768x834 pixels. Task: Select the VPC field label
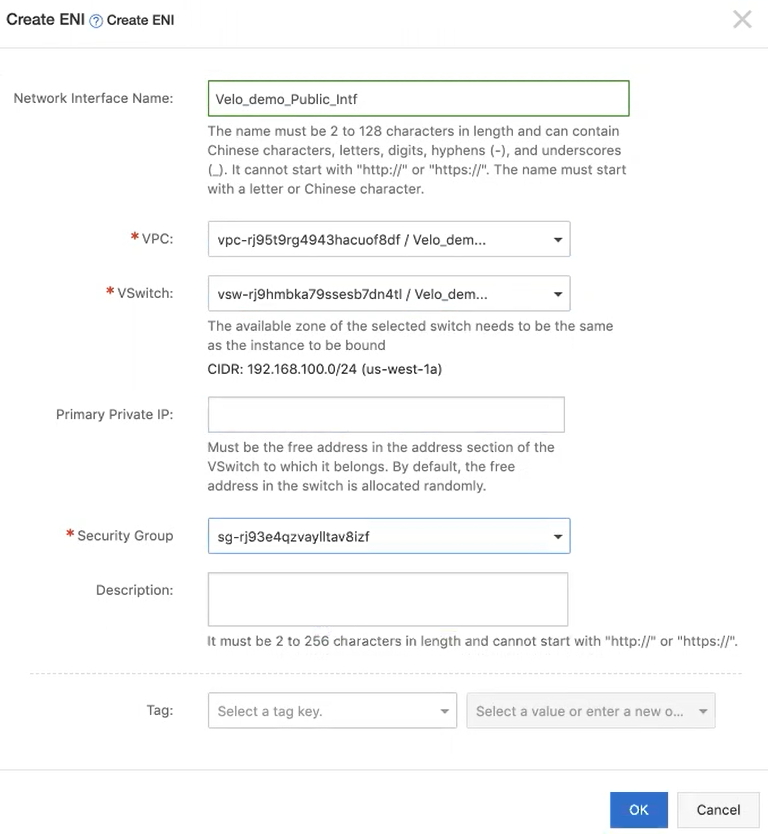[157, 240]
